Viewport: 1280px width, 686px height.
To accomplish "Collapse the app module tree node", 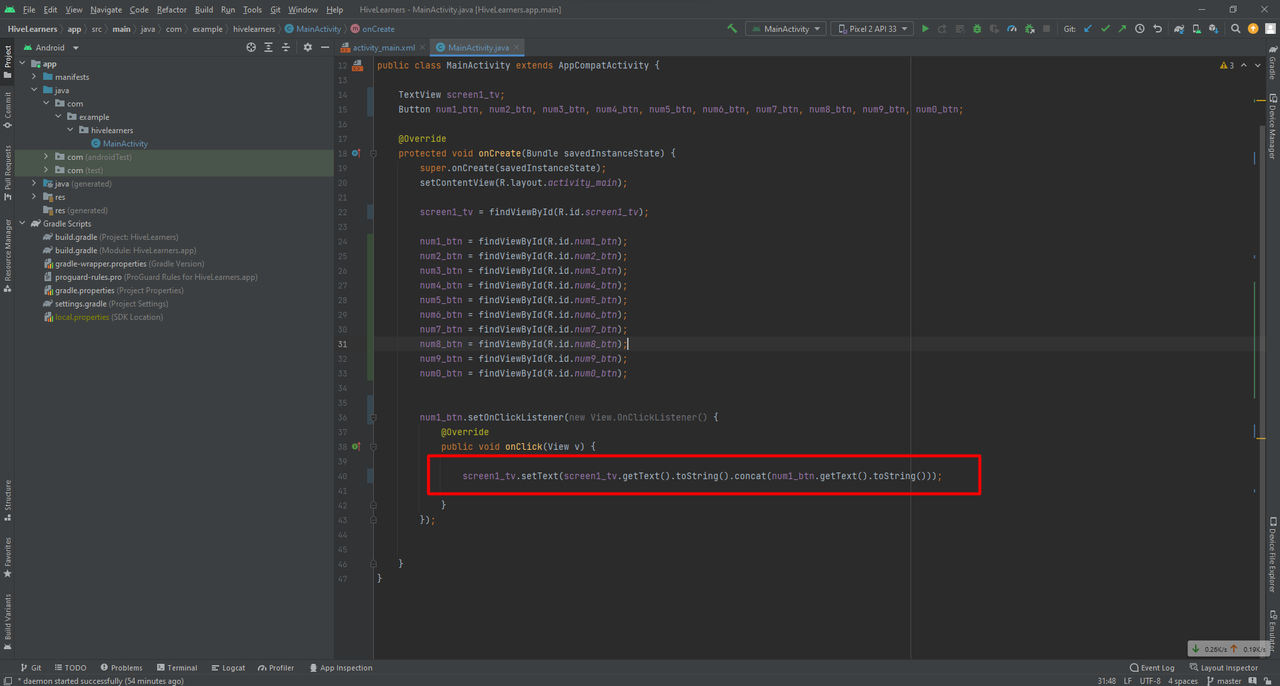I will pyautogui.click(x=21, y=64).
